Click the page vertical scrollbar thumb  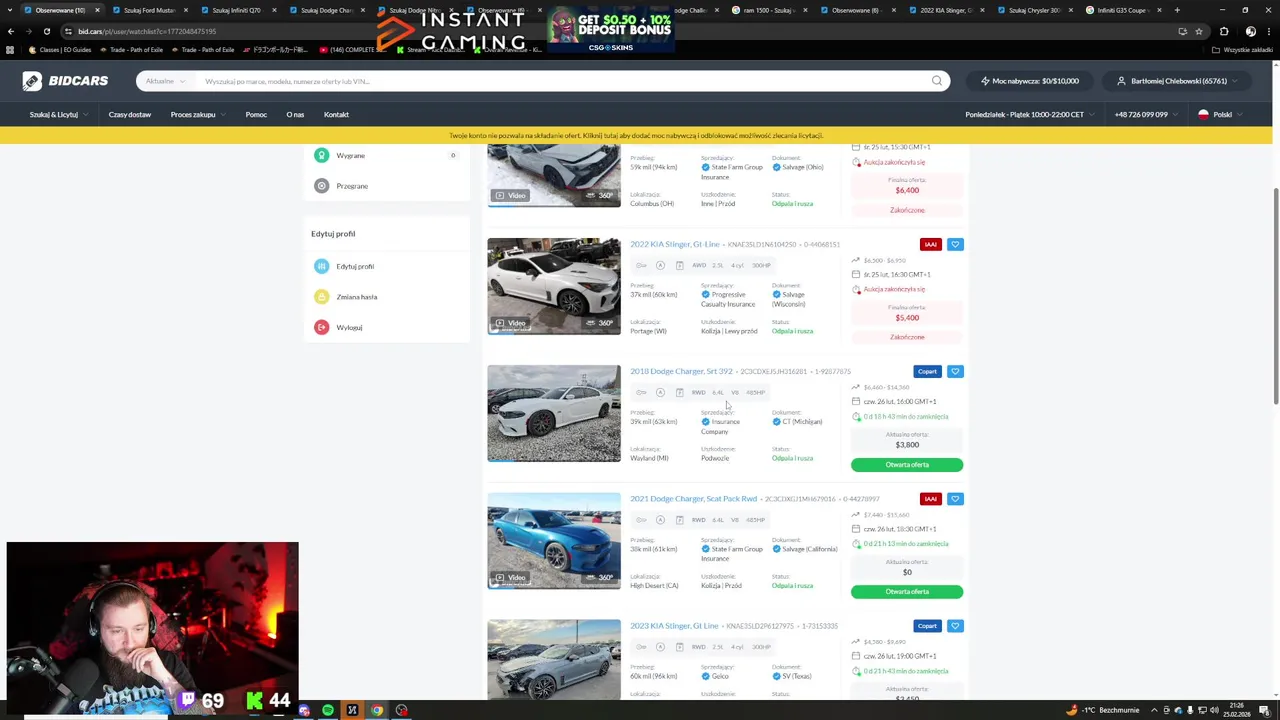point(1275,295)
